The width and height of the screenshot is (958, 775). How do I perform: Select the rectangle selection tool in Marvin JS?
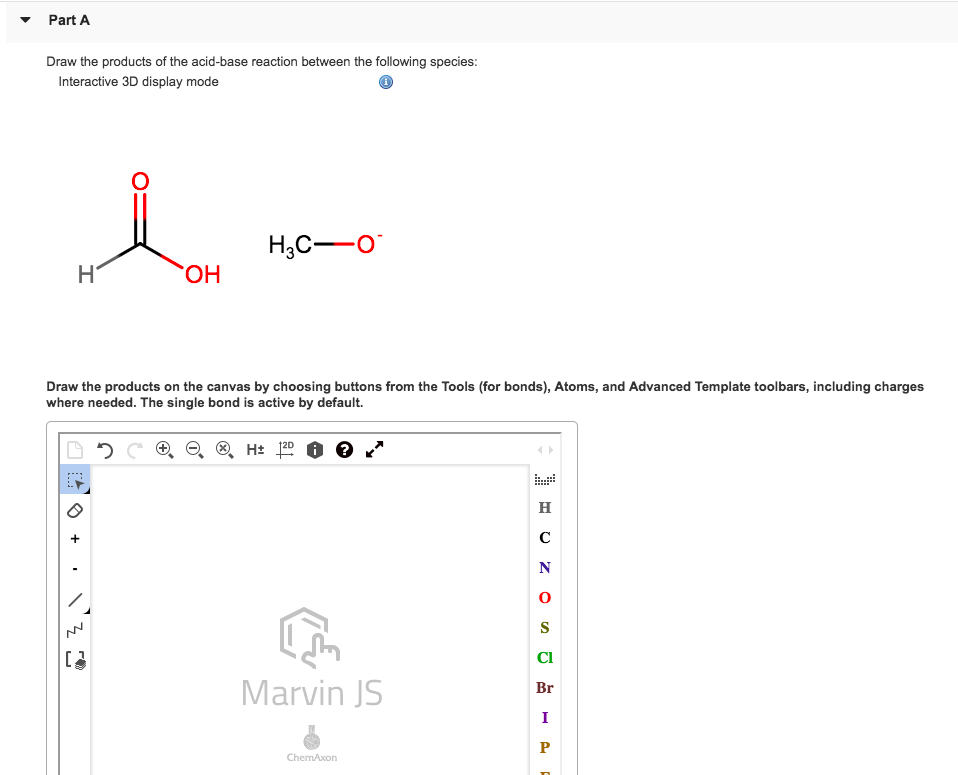74,480
